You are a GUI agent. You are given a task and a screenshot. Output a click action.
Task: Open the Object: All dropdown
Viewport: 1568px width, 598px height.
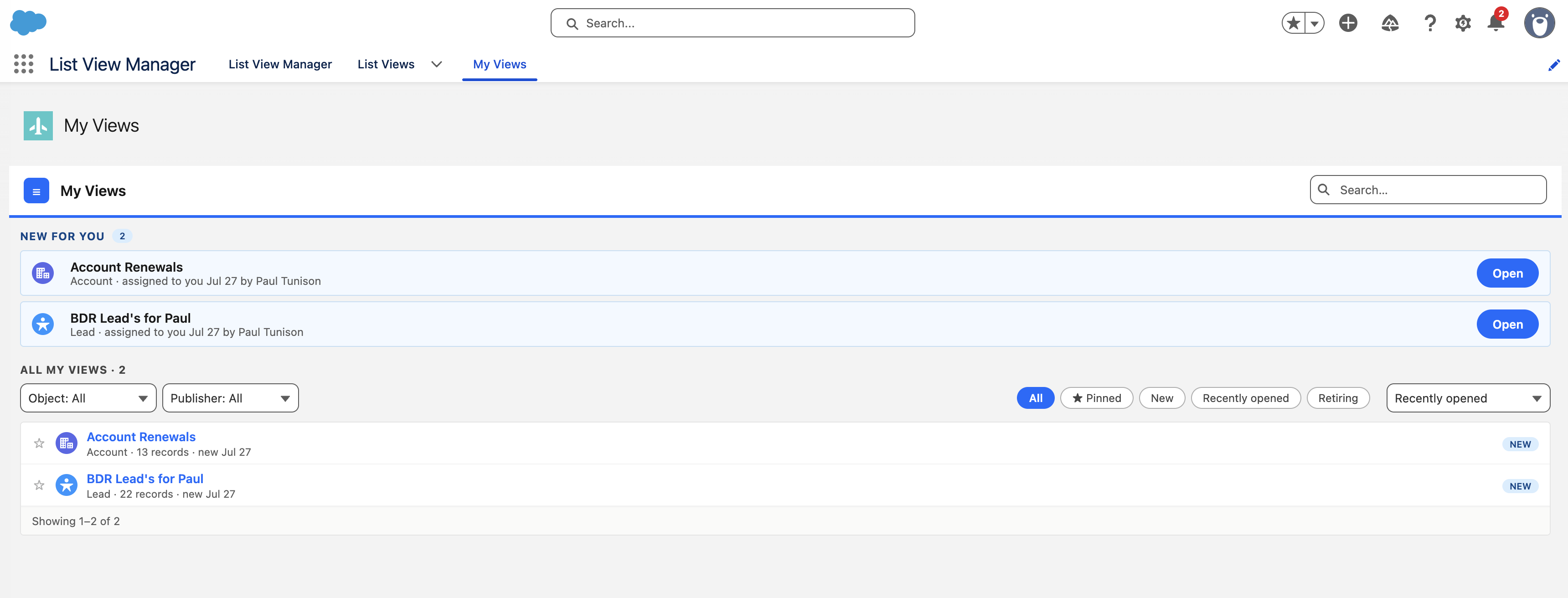tap(88, 397)
